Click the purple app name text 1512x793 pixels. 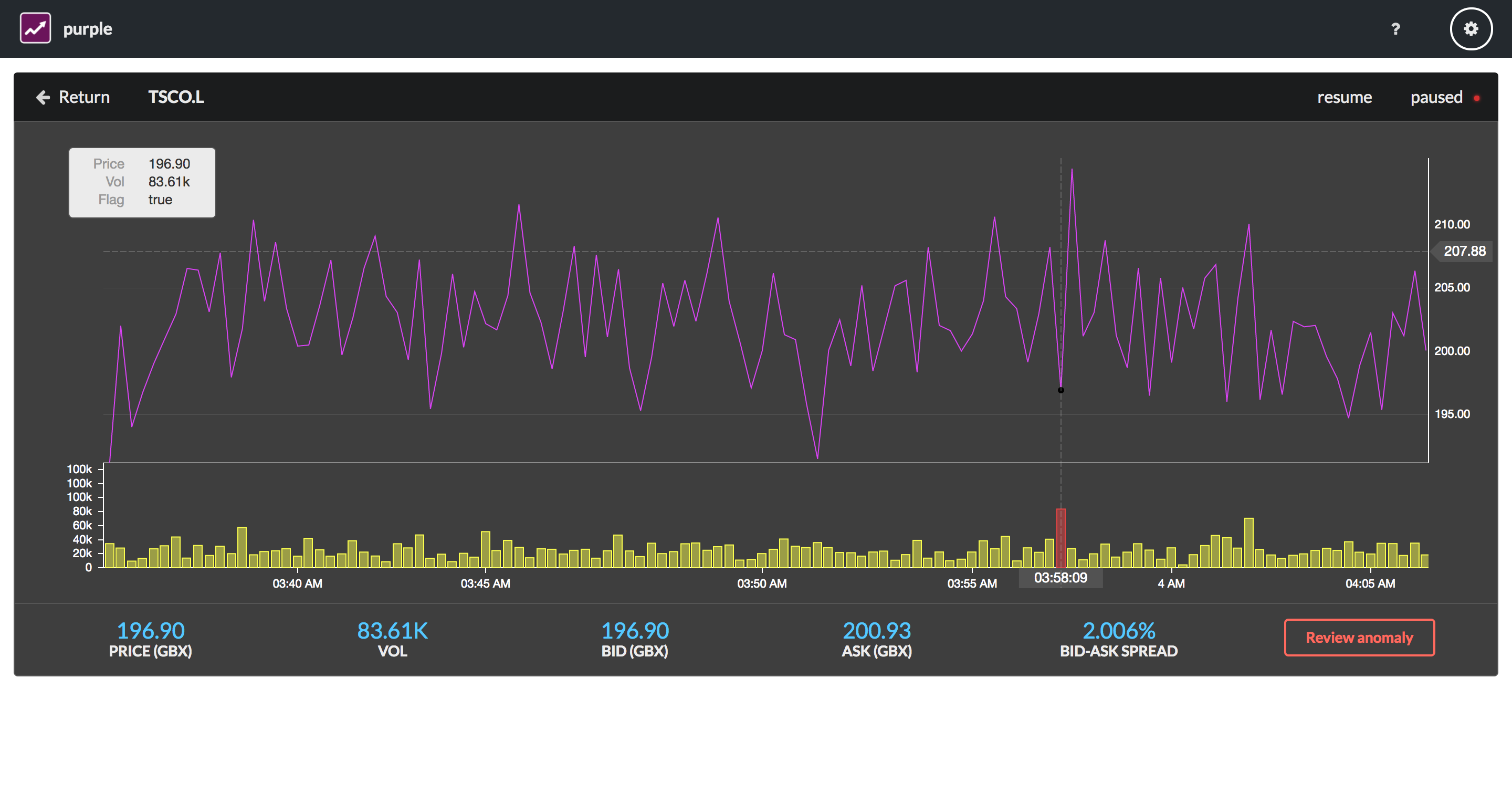coord(88,29)
